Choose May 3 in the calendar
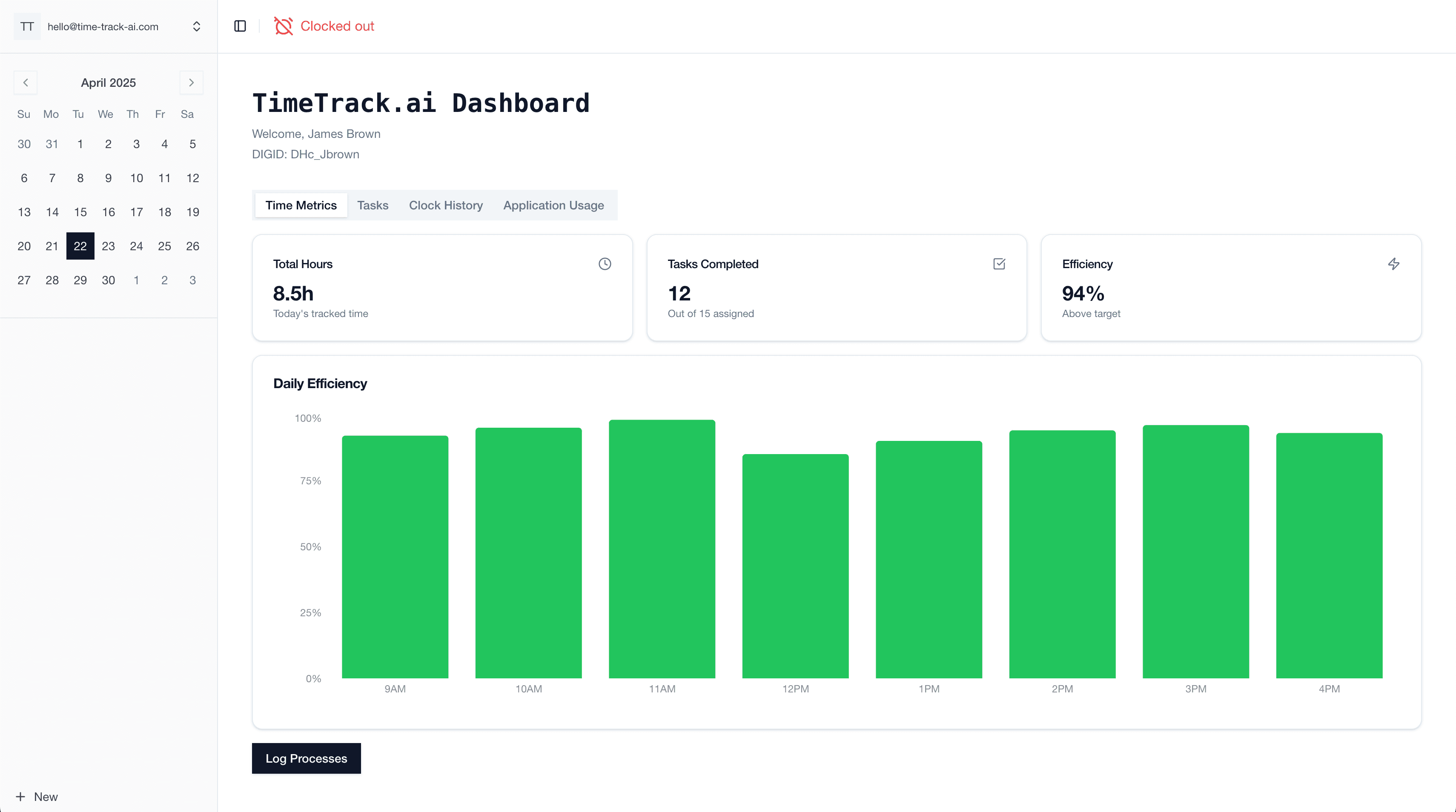The image size is (1456, 812). [x=193, y=280]
